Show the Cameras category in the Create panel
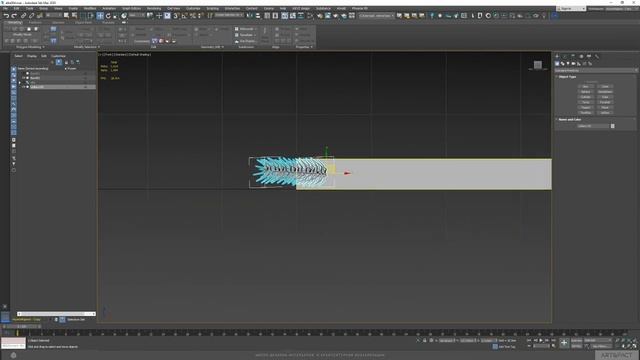Viewport: 640px width, 360px height. [x=573, y=64]
